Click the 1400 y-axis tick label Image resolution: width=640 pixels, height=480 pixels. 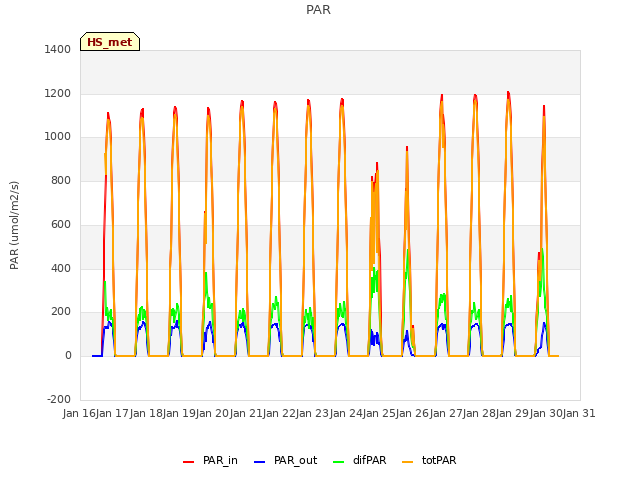point(58,49)
